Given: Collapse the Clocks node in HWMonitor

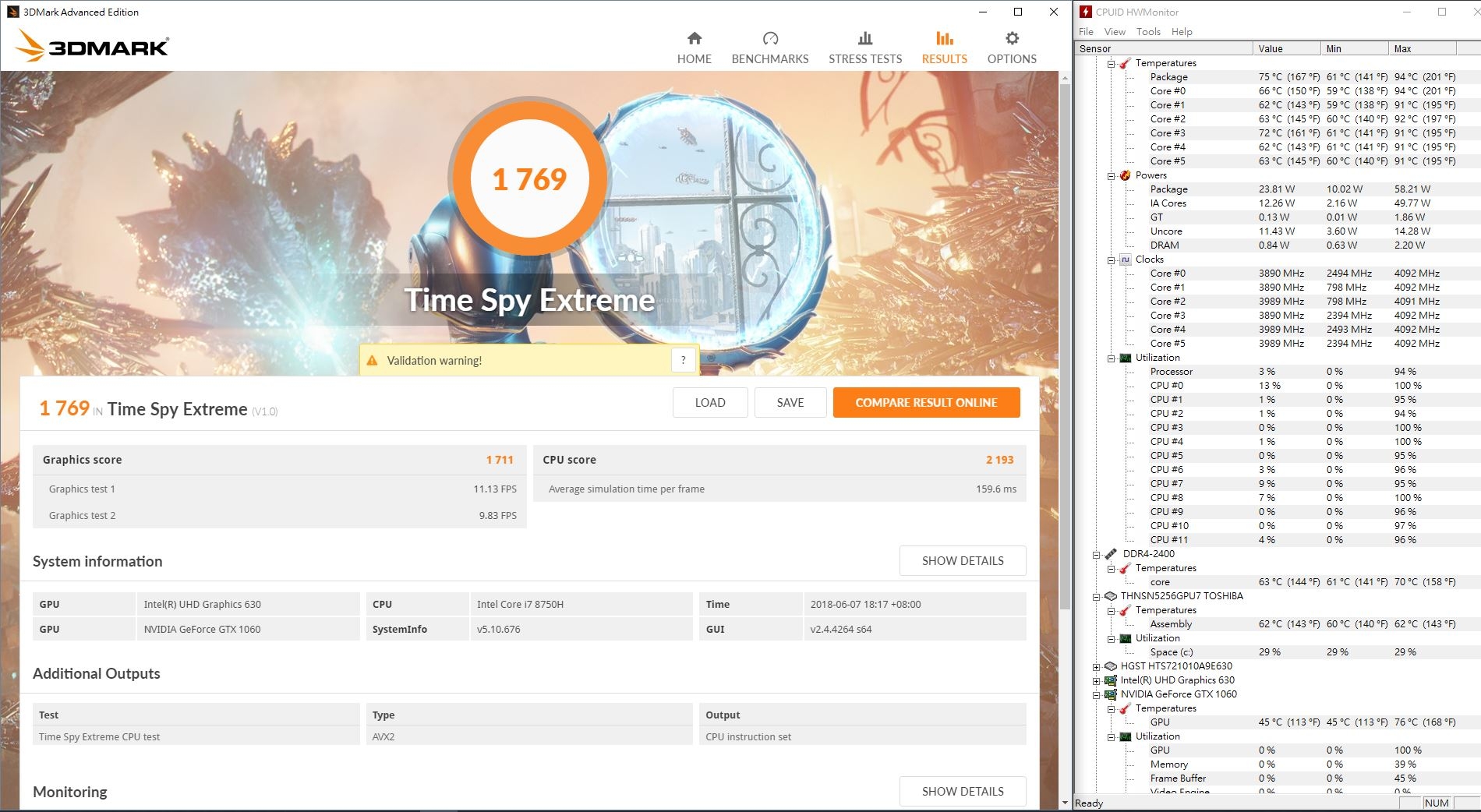Looking at the screenshot, I should [x=1111, y=260].
